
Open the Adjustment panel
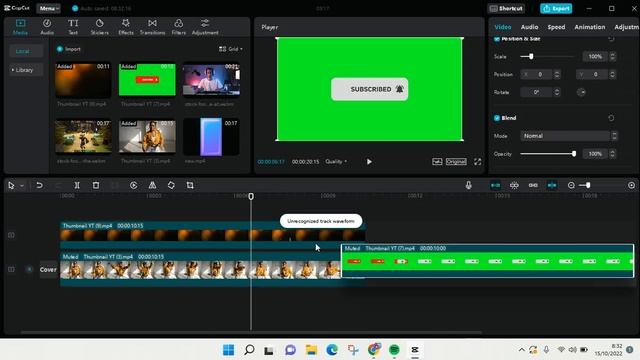[x=205, y=27]
